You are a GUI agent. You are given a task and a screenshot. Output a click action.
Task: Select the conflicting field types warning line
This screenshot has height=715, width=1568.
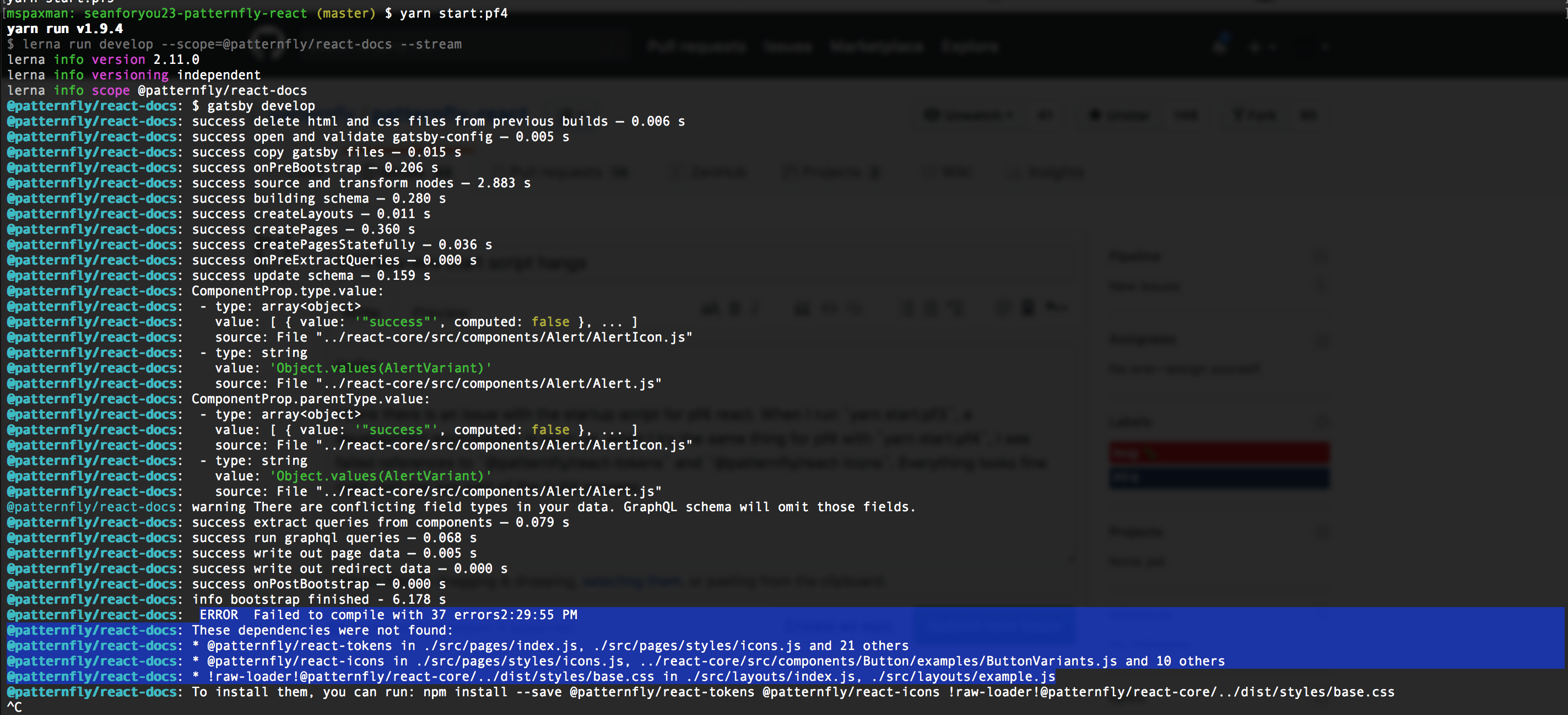click(x=461, y=507)
